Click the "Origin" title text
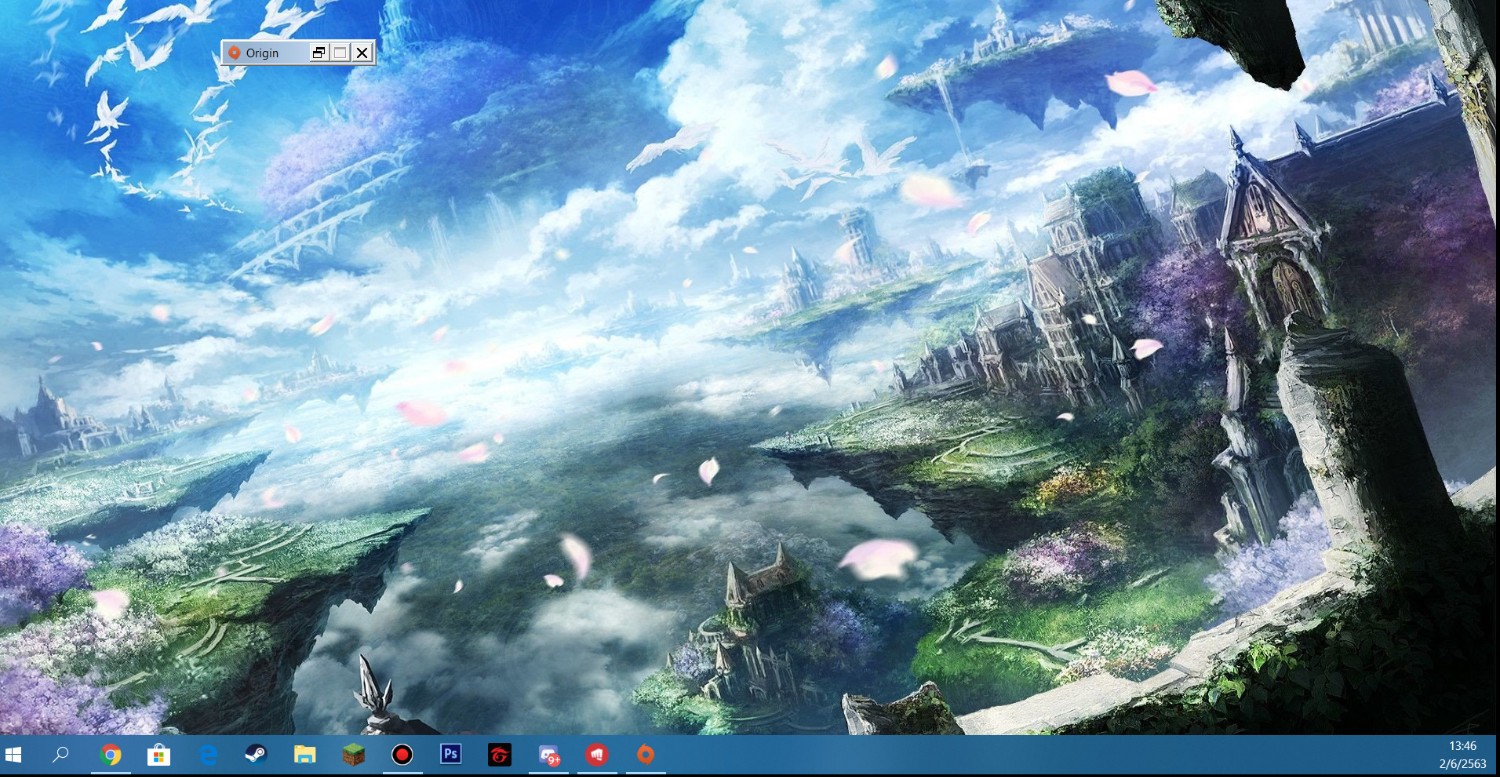This screenshot has width=1500, height=777. click(262, 53)
